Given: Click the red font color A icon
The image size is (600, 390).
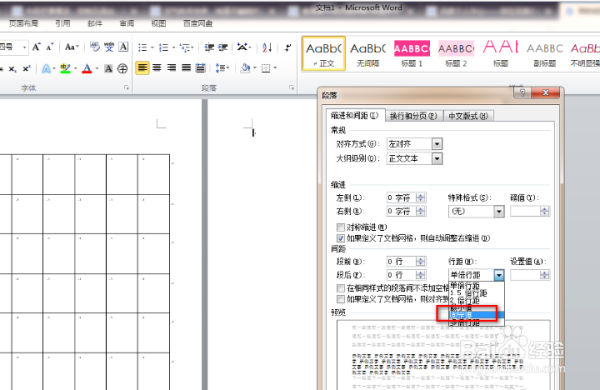Looking at the screenshot, I should pyautogui.click(x=87, y=69).
